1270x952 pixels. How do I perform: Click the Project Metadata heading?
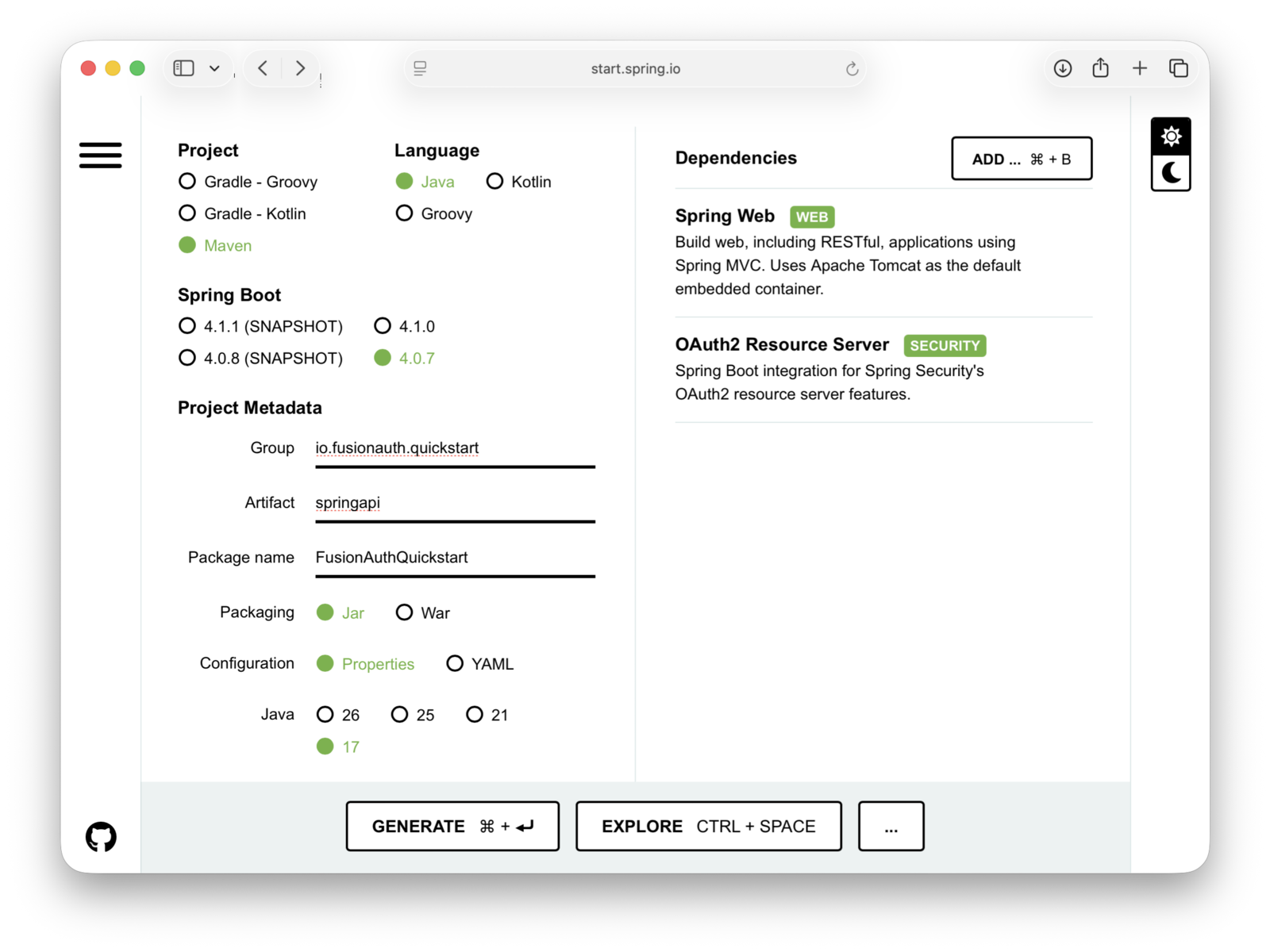tap(250, 408)
